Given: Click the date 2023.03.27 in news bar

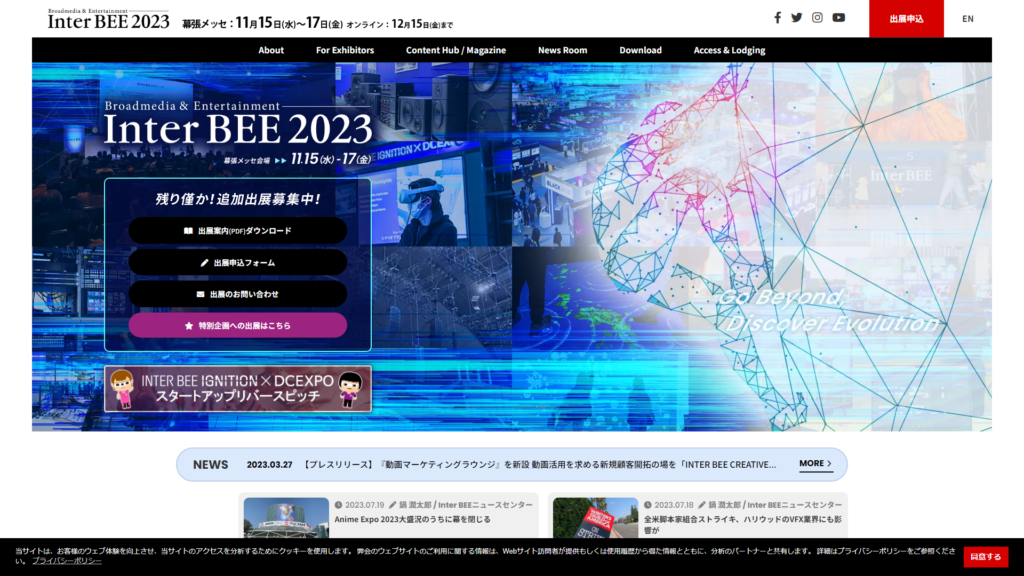Looking at the screenshot, I should [269, 464].
